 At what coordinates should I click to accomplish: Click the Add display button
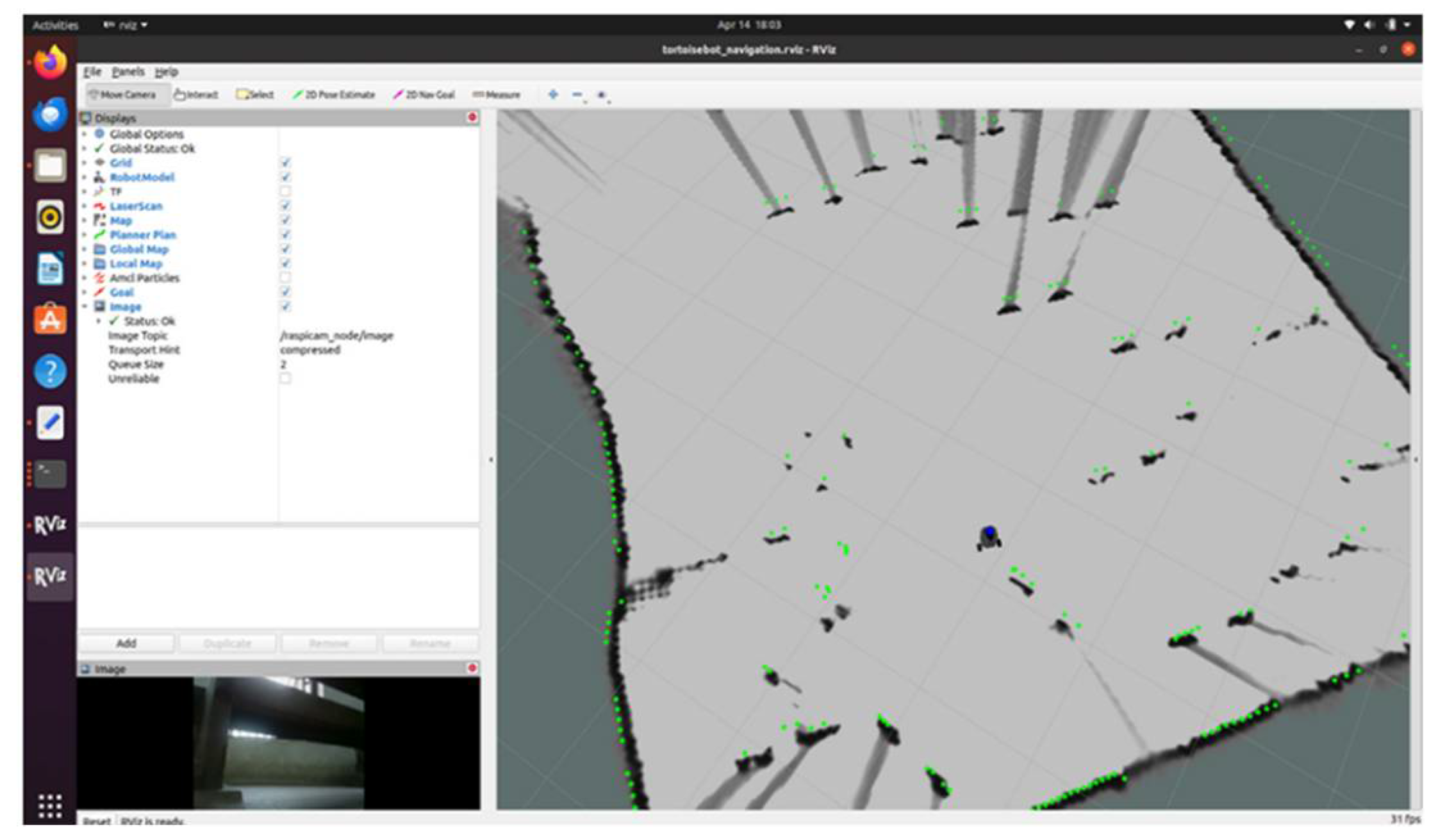[126, 643]
